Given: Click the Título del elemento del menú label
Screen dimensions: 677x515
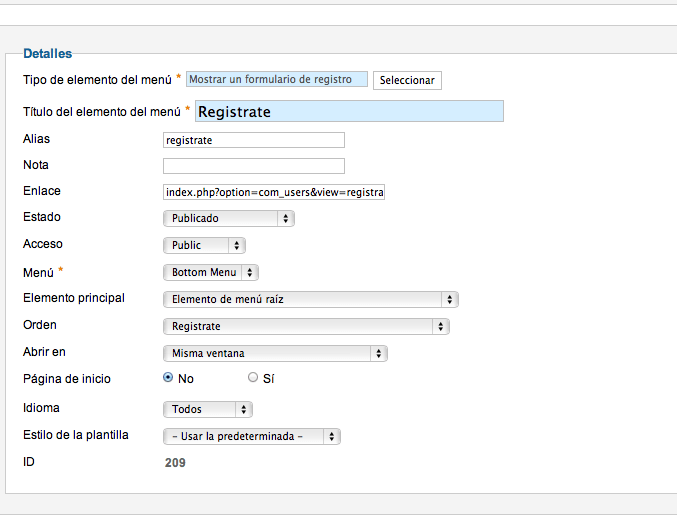Looking at the screenshot, I should 102,112.
